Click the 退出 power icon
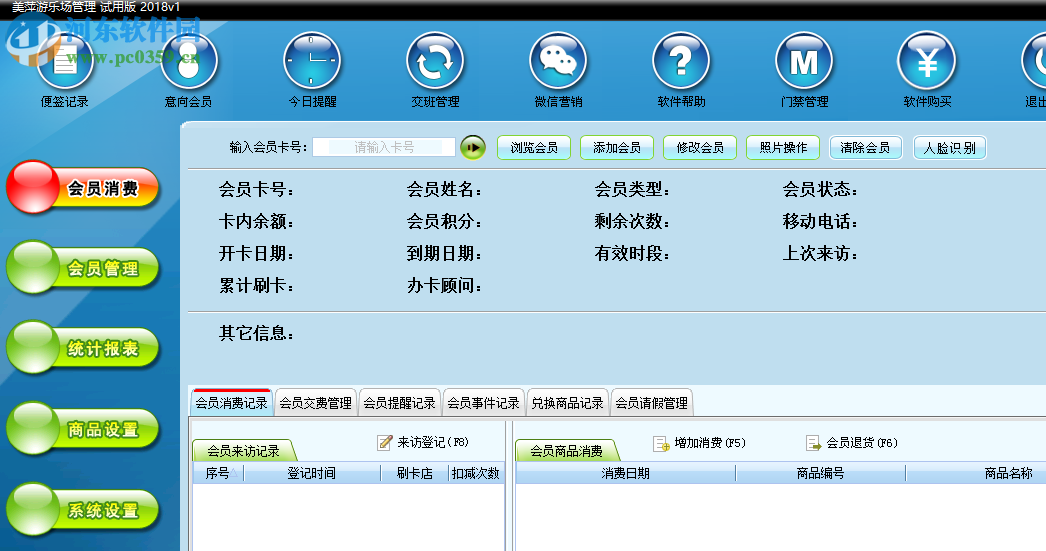This screenshot has height=551, width=1046. point(1036,61)
